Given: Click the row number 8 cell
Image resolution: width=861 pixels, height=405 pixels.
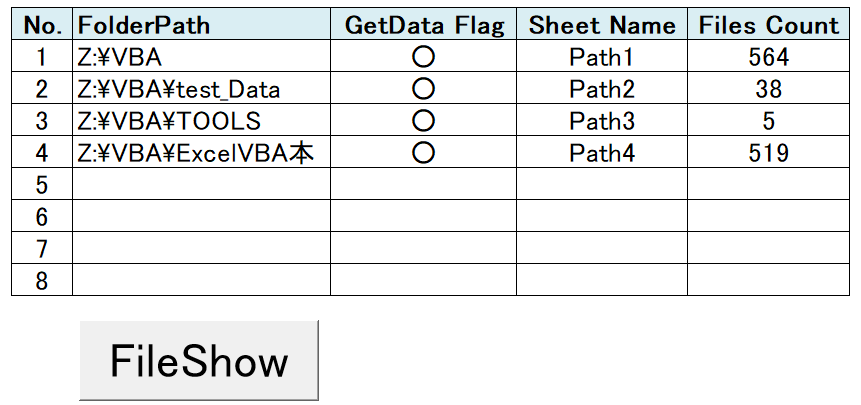Looking at the screenshot, I should (42, 281).
